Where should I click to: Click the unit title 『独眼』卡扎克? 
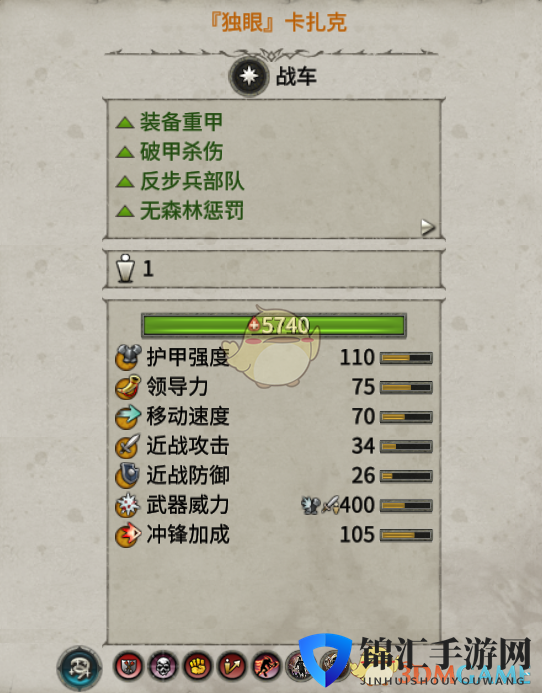click(278, 23)
